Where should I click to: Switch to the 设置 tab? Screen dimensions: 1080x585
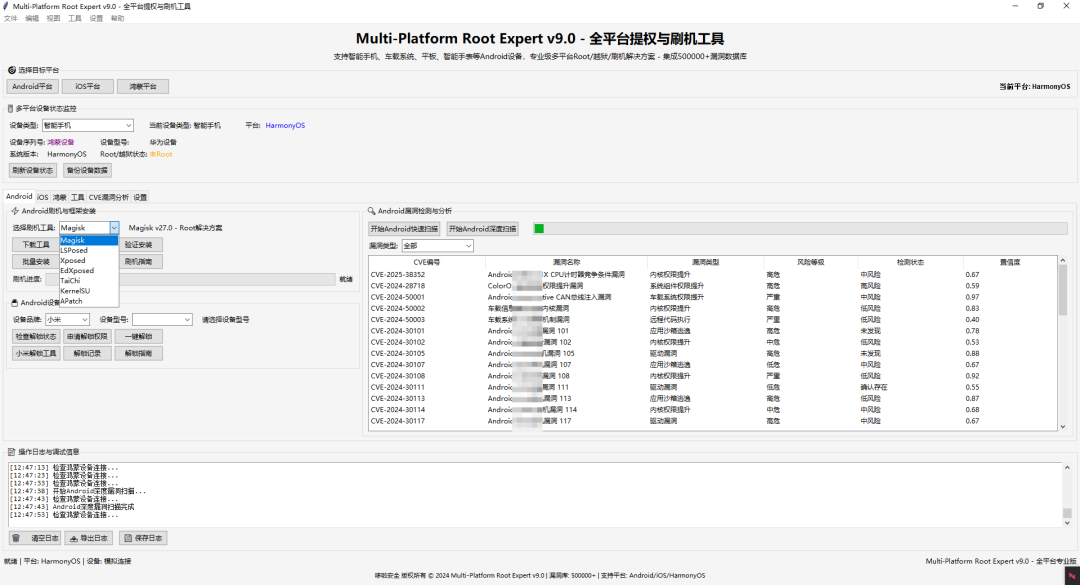(140, 197)
